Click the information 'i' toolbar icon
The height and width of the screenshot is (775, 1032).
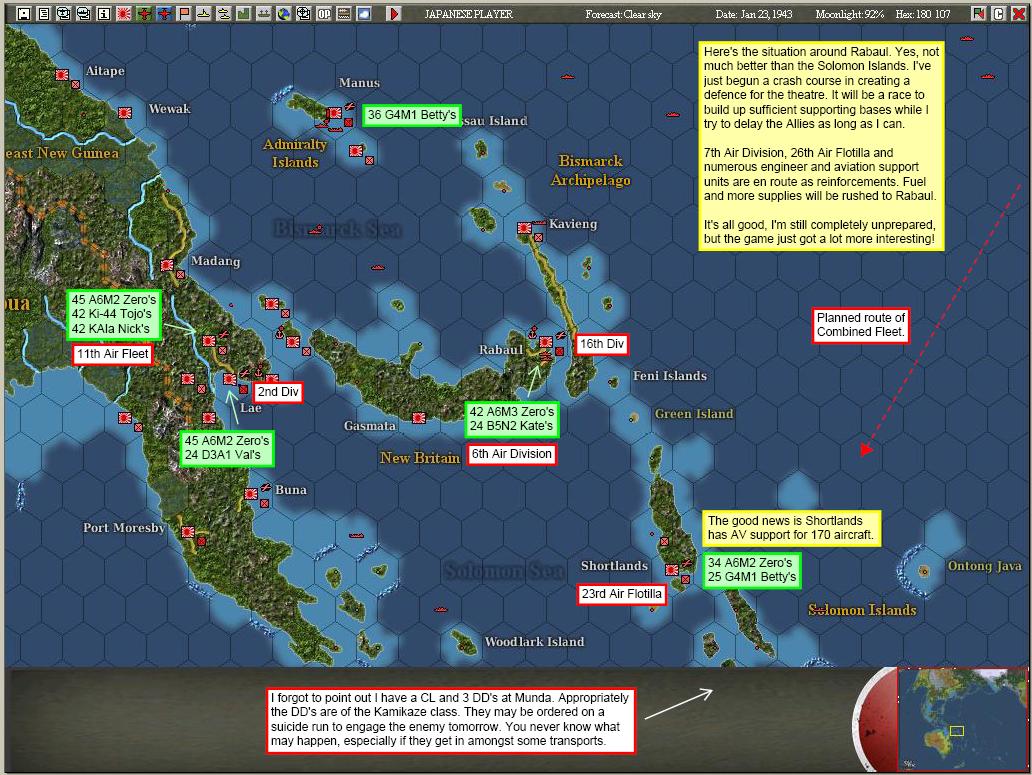[103, 13]
